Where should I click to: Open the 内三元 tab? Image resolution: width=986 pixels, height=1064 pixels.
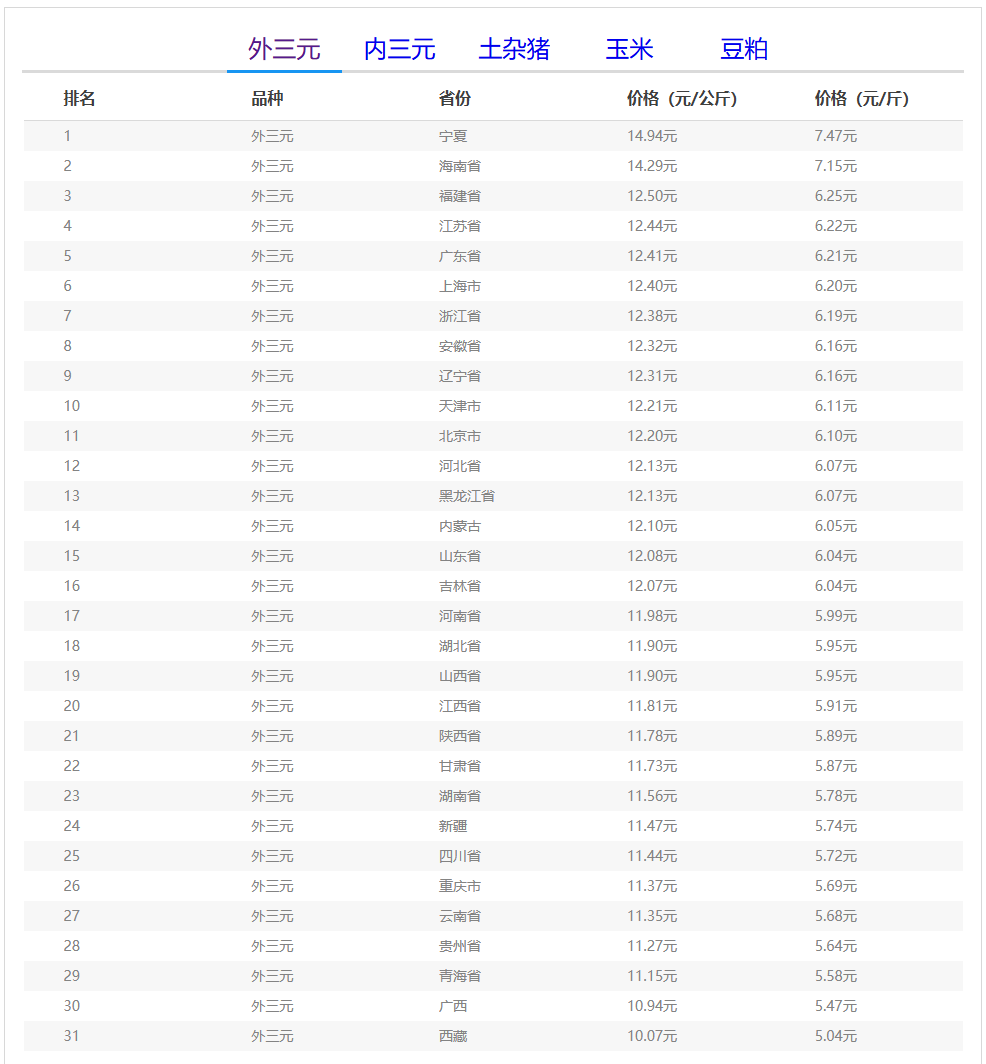coord(399,49)
